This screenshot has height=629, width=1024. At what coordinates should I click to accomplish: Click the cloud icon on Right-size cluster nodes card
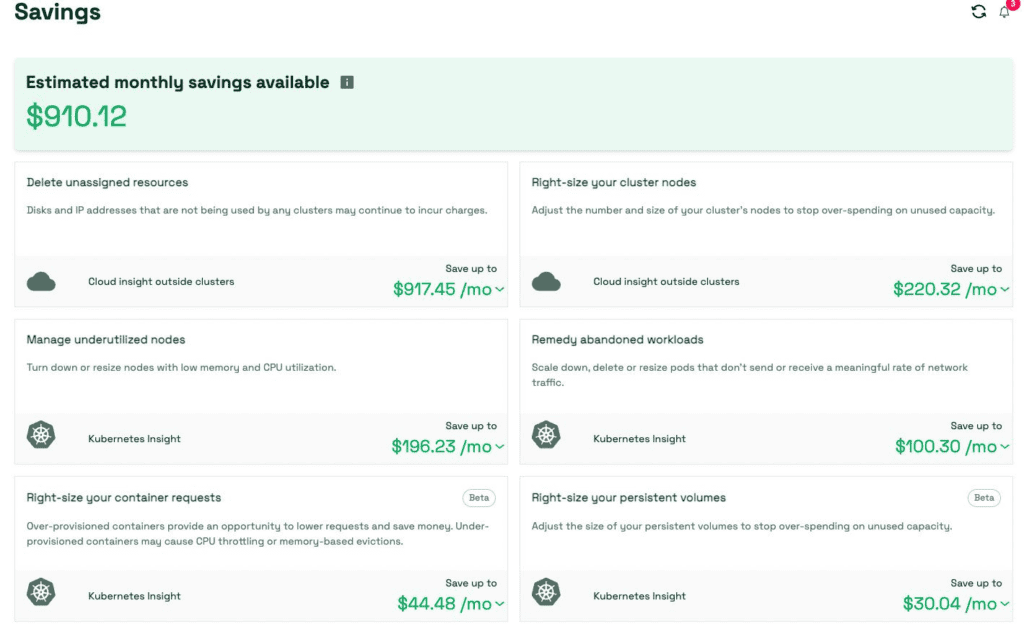click(547, 282)
